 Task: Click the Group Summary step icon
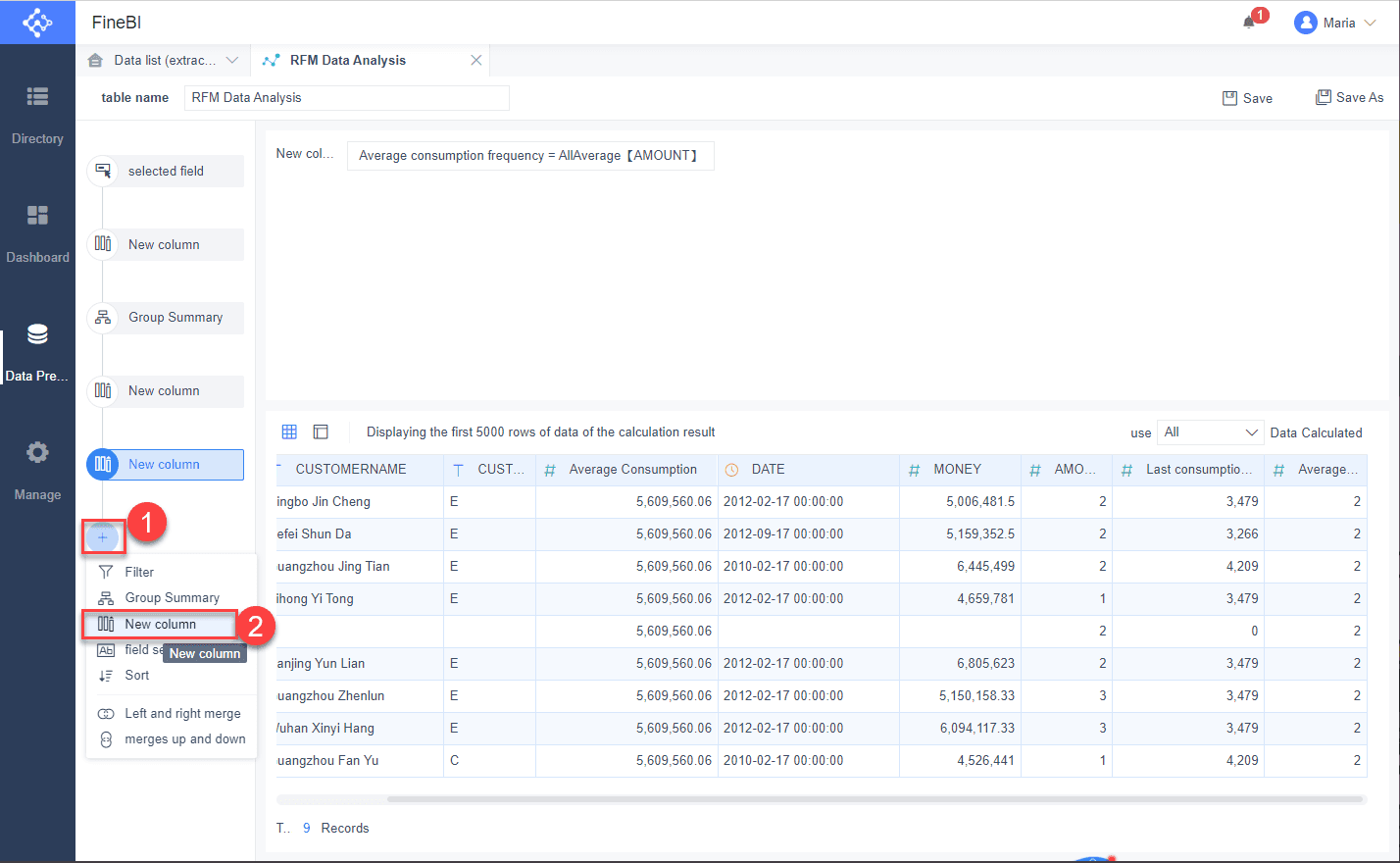coord(103,317)
